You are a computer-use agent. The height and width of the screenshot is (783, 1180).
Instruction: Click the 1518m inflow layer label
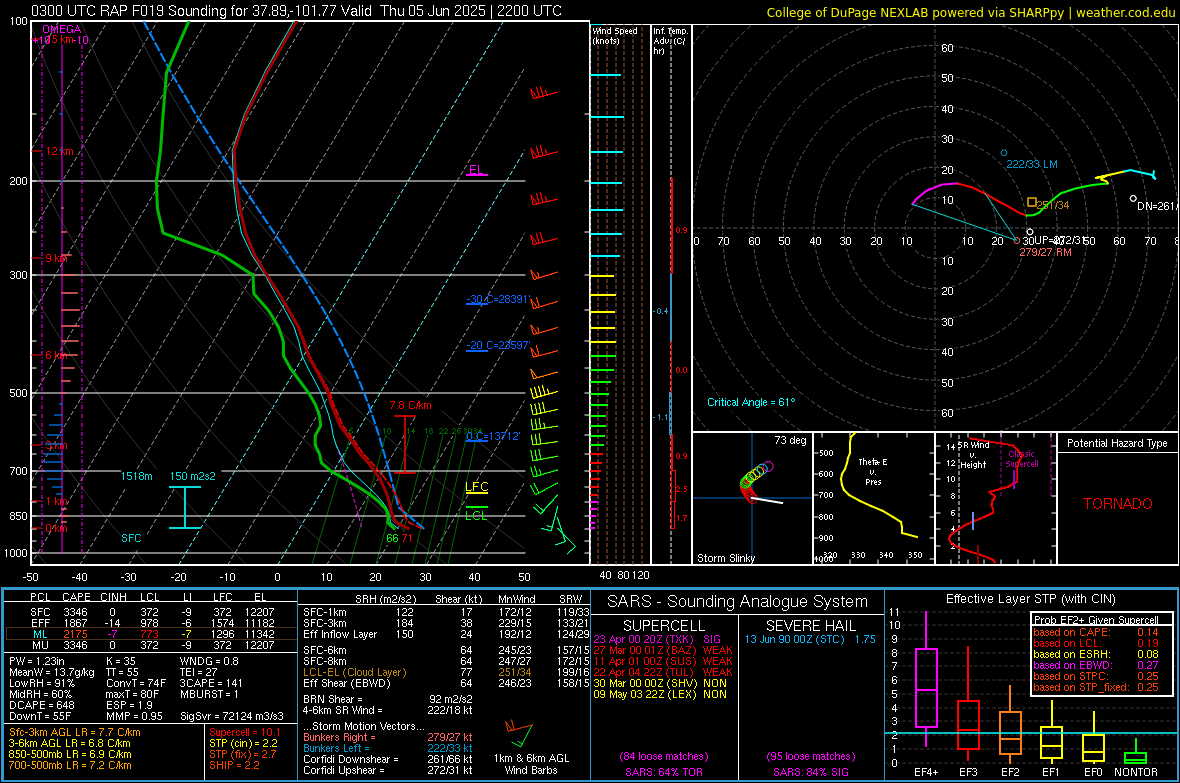click(136, 476)
